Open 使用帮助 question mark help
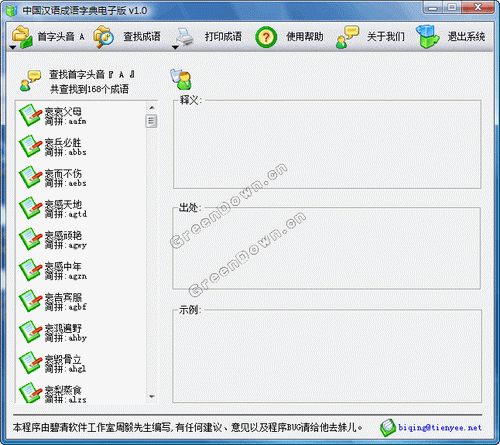 click(x=289, y=37)
